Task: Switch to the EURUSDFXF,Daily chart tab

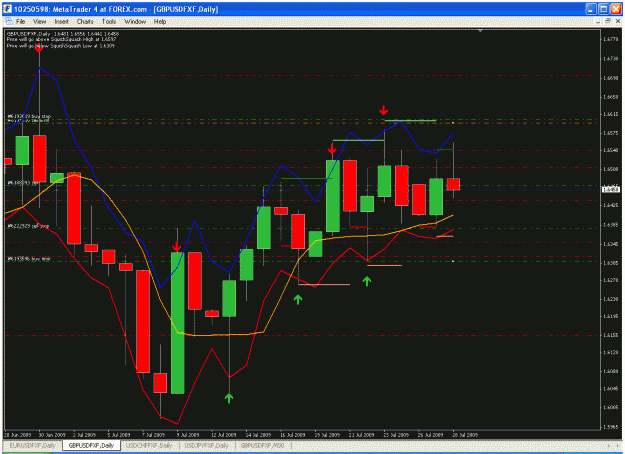Action: pyautogui.click(x=33, y=445)
